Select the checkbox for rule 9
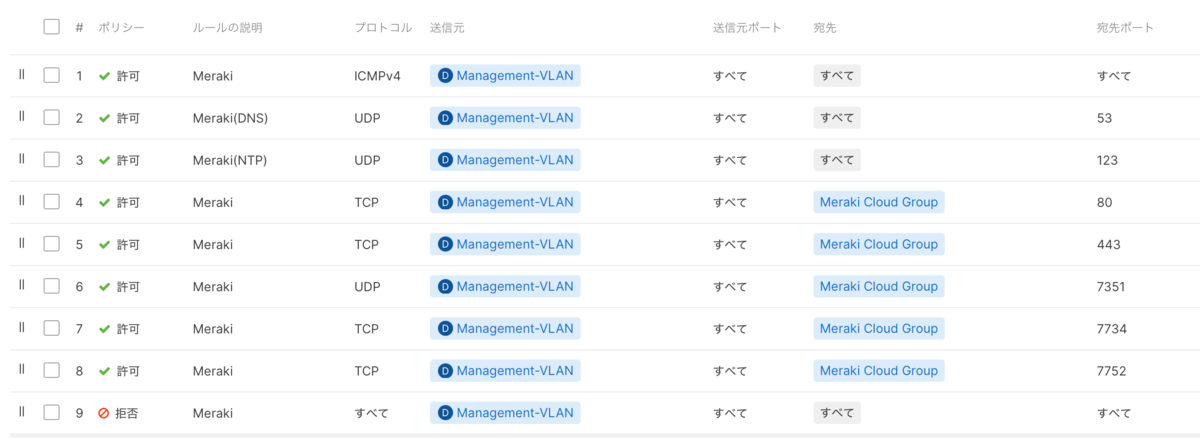This screenshot has height=438, width=1200. click(x=52, y=411)
